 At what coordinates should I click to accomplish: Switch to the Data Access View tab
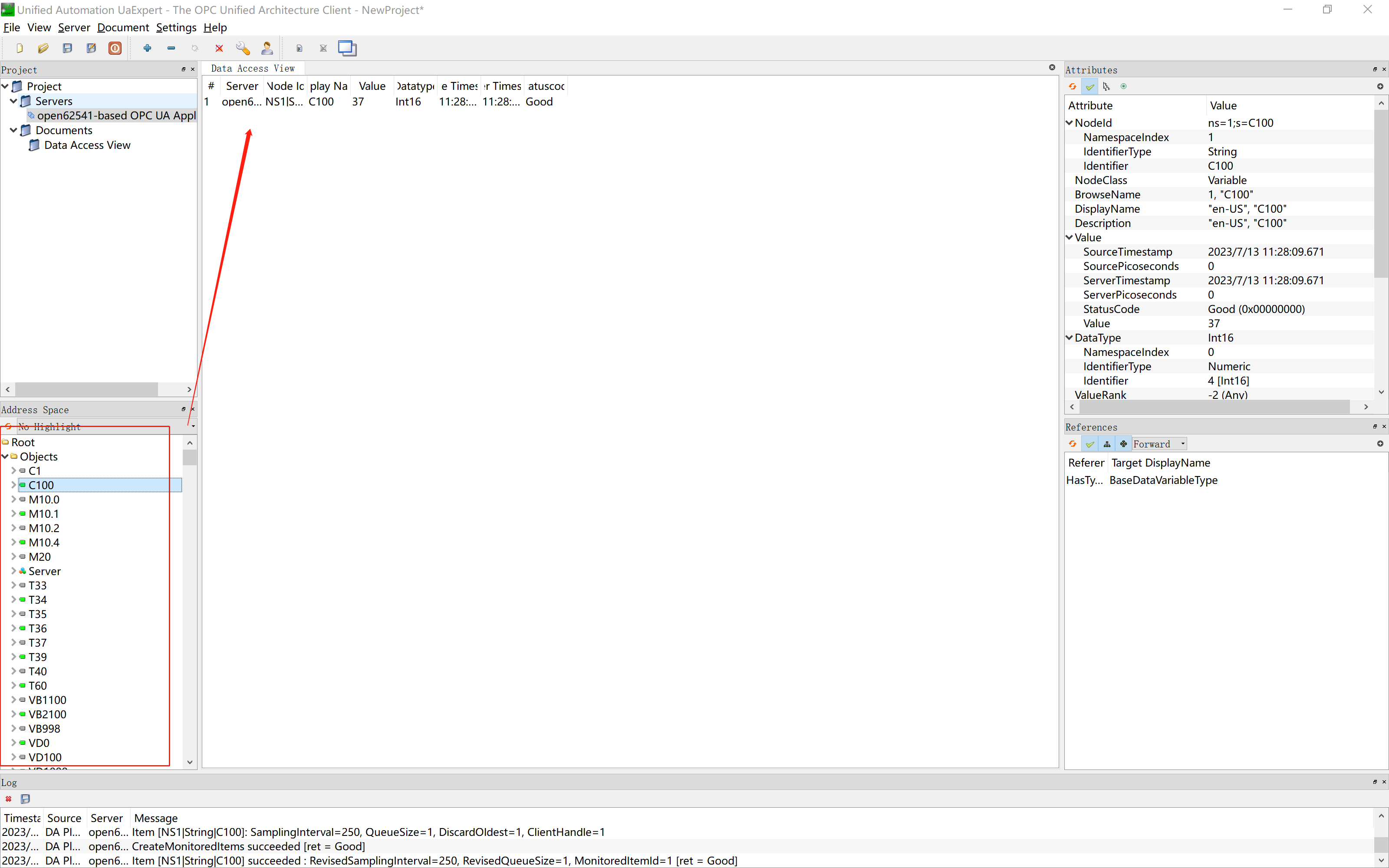point(253,68)
